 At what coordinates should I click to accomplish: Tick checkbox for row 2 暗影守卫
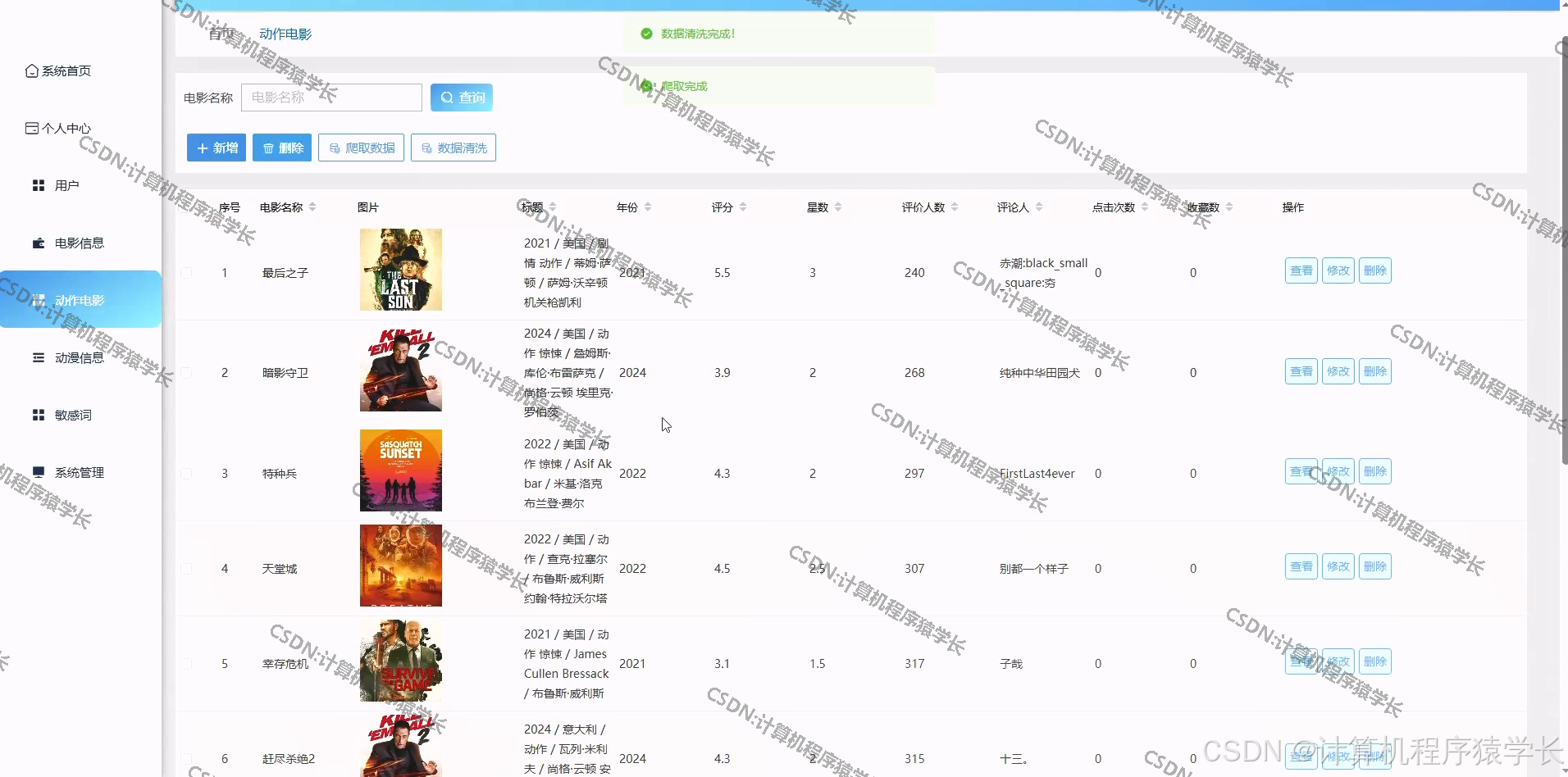click(186, 373)
